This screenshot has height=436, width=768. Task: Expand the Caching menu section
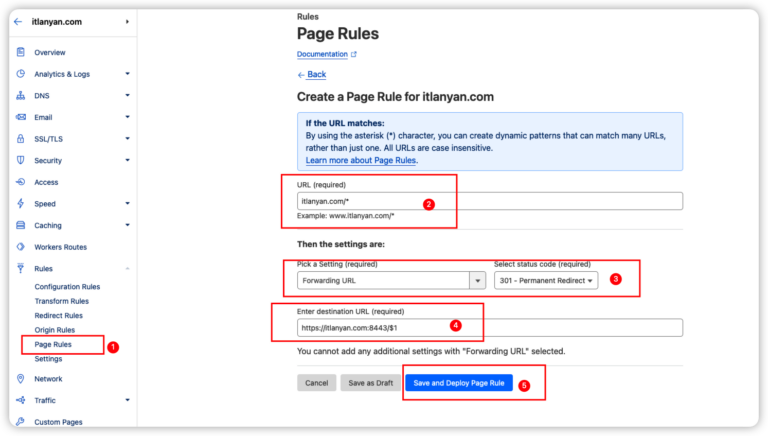127,225
